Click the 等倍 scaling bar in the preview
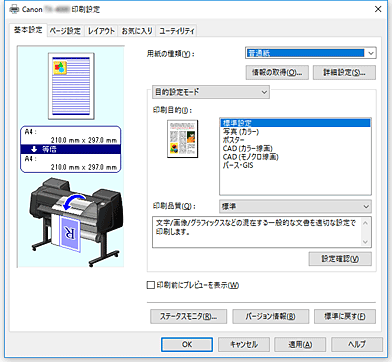 [71, 149]
